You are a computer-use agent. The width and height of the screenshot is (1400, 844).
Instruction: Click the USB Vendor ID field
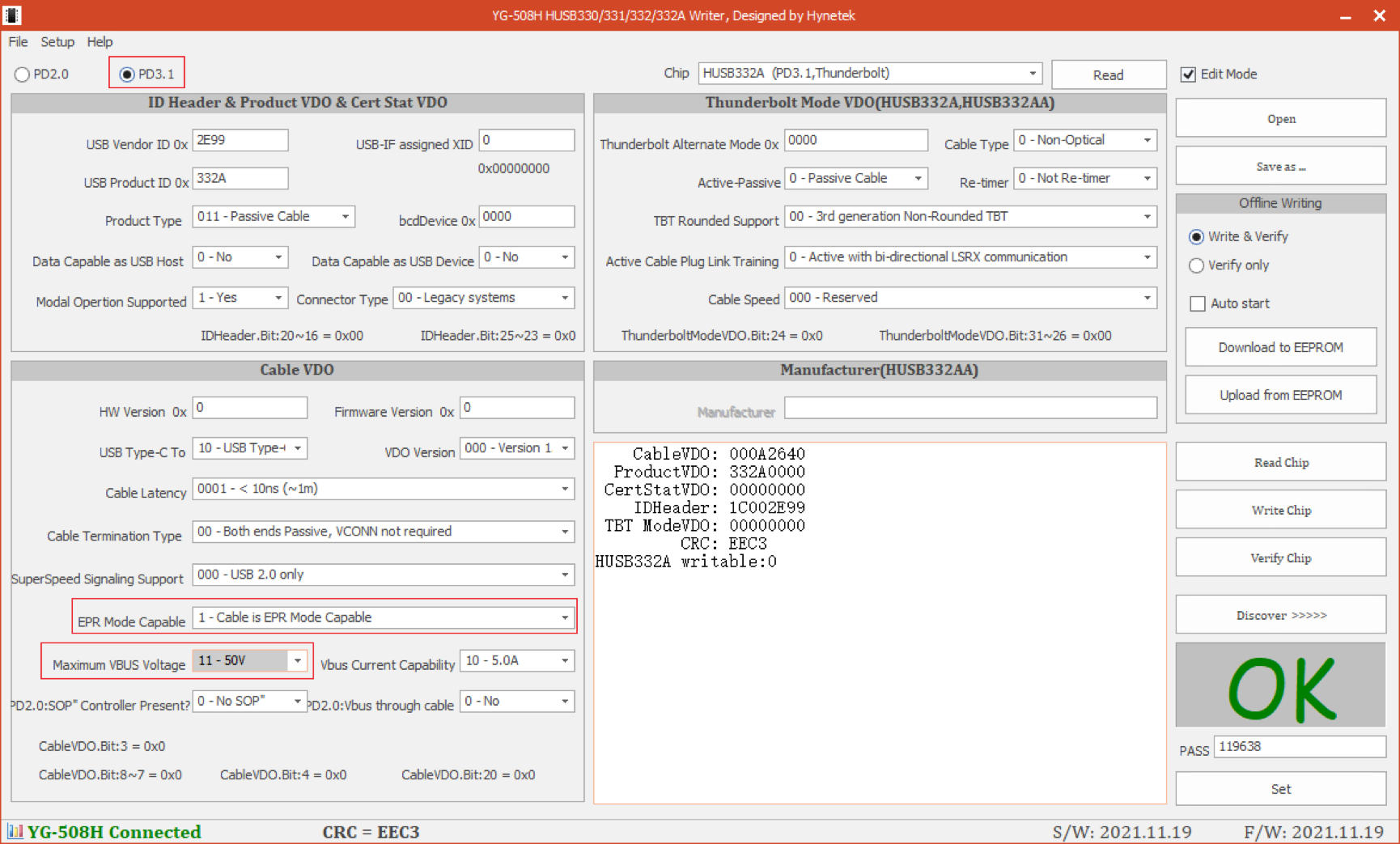(240, 140)
